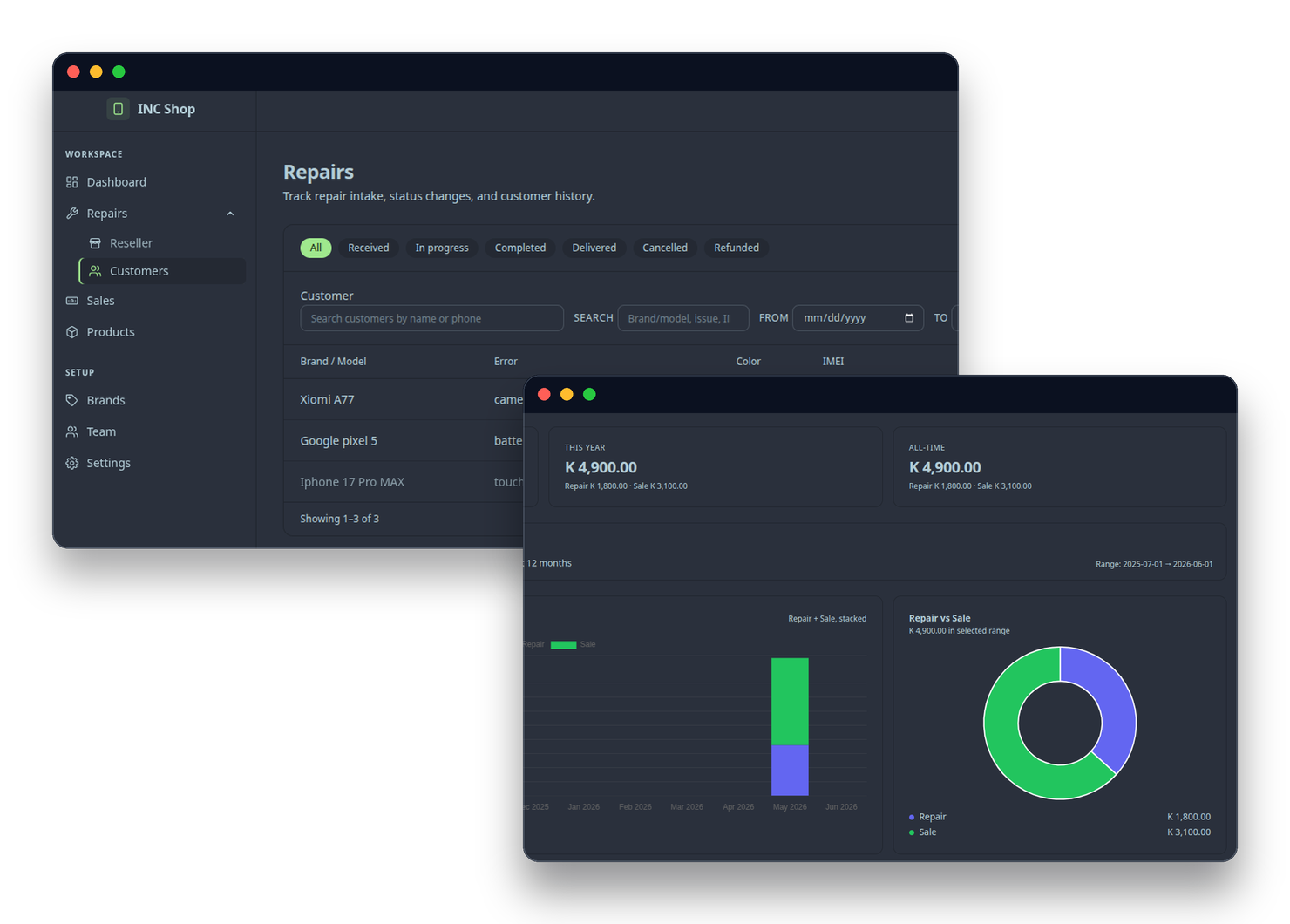Open the calendar picker in FROM date
Viewport: 1290px width, 924px height.
pos(909,318)
